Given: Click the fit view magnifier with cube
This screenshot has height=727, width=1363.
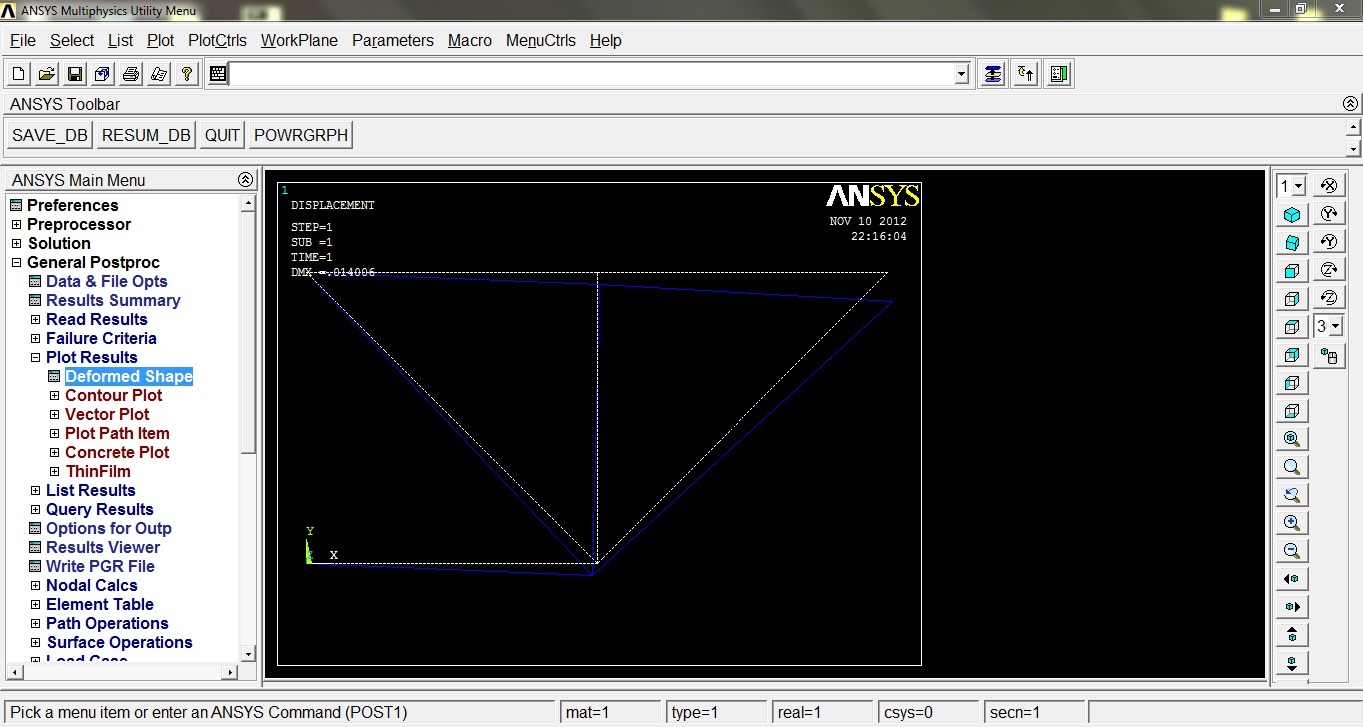Looking at the screenshot, I should (1292, 439).
